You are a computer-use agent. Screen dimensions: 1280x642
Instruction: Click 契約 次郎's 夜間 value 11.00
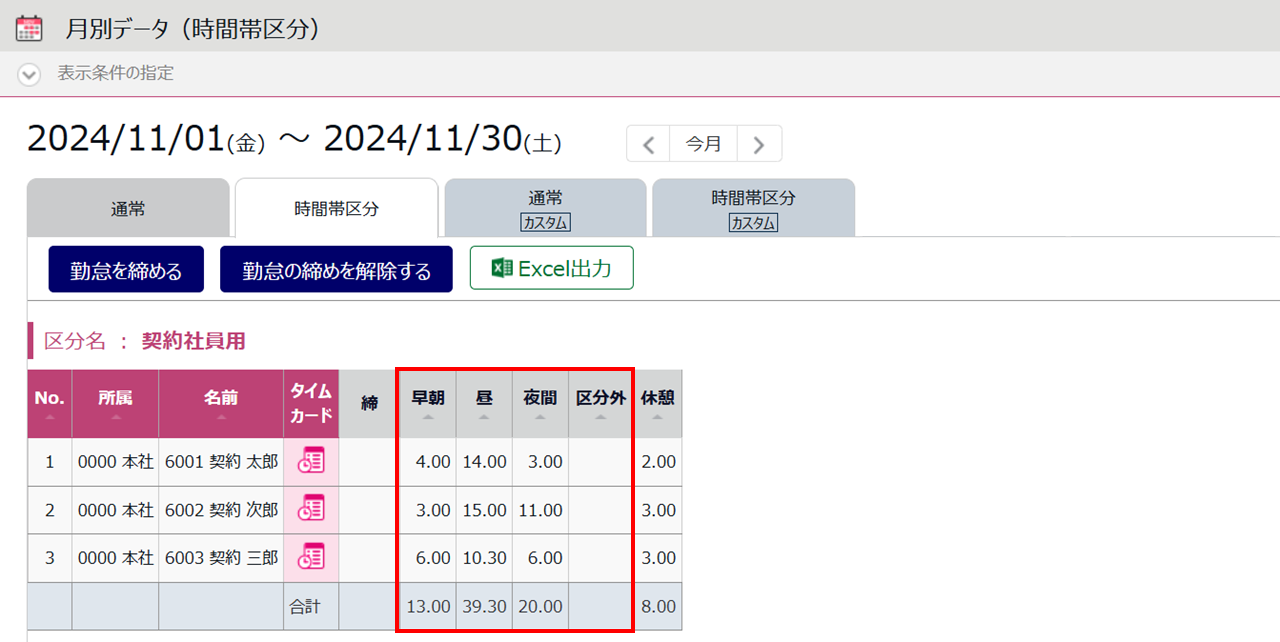coord(540,510)
